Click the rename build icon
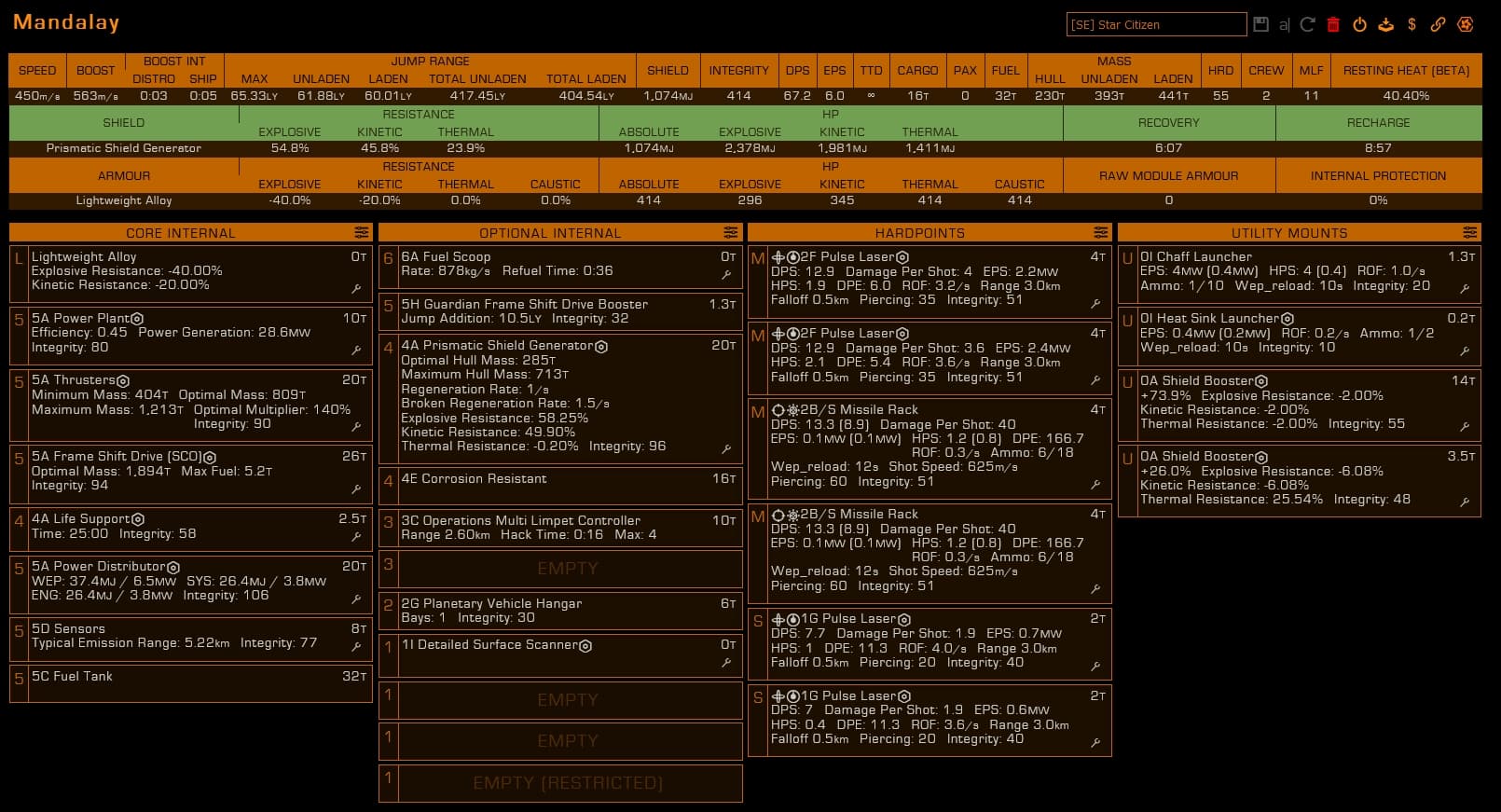 click(1284, 25)
